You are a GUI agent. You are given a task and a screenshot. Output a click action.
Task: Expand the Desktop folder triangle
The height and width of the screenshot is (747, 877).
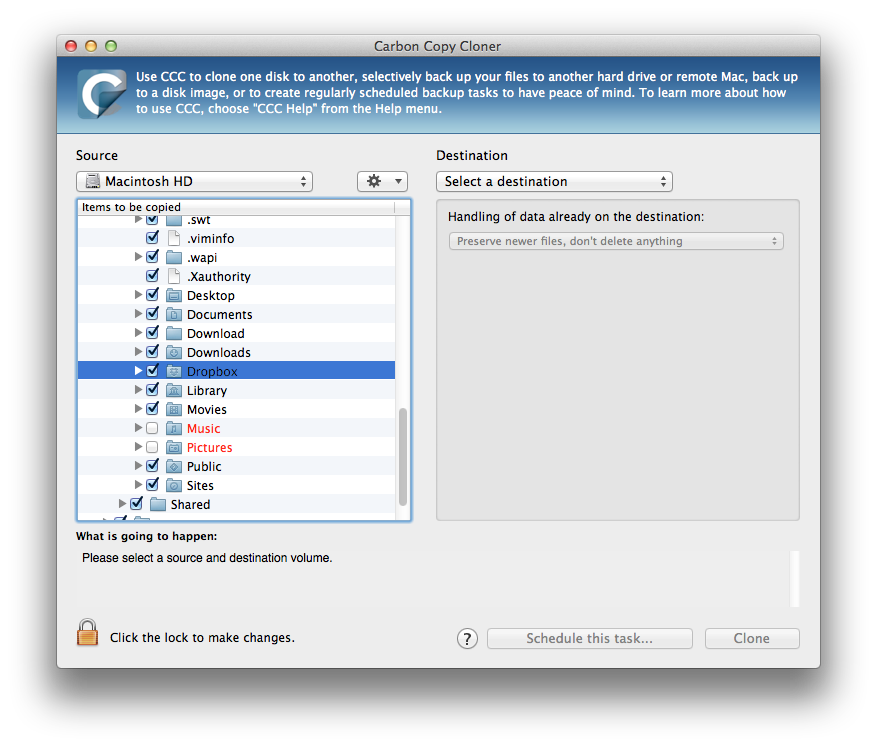(x=138, y=295)
